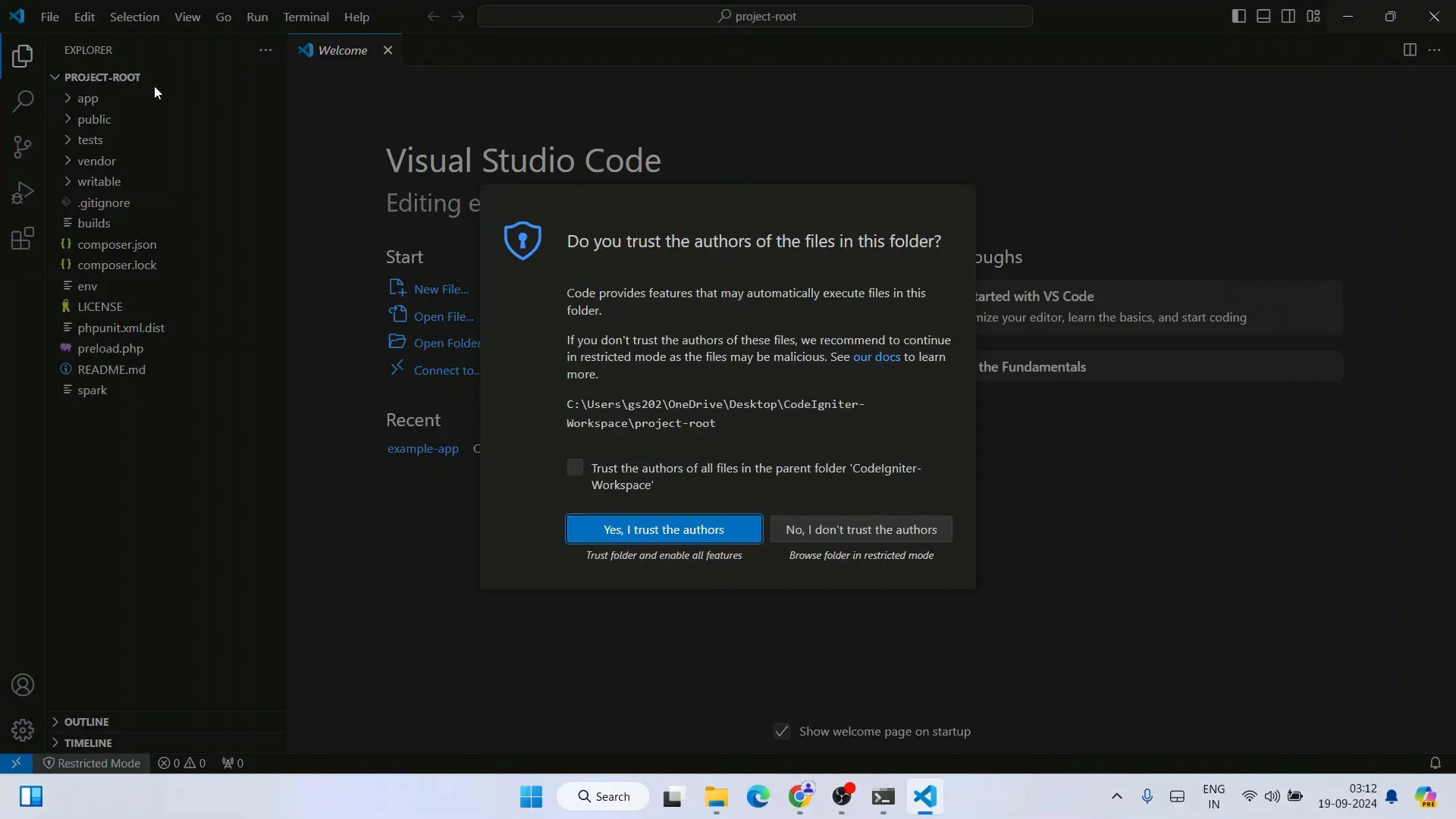Open the notifications bell in status bar
This screenshot has width=1456, height=819.
(1435, 763)
